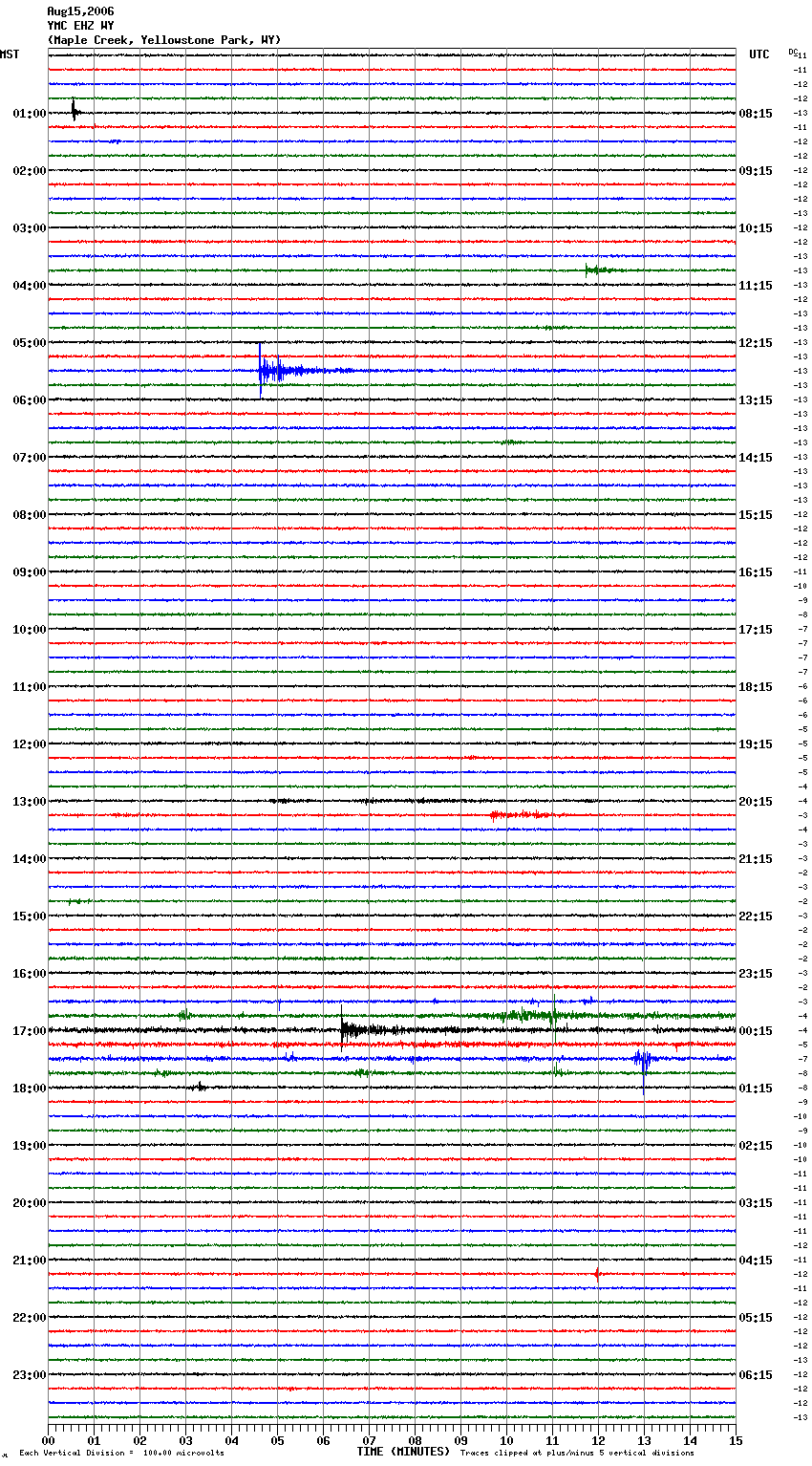Click the 20:15 UTC time label
Screen dimensions: 812x1466
(x=756, y=802)
